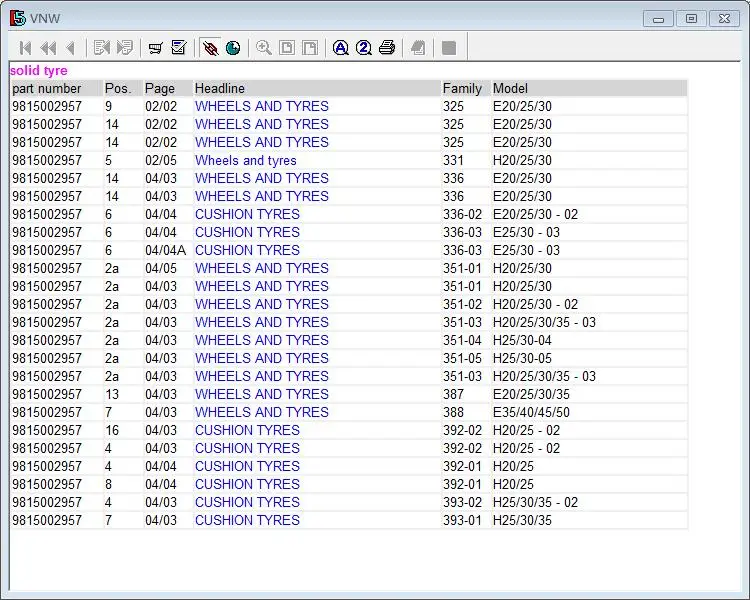Screen dimensions: 750x600
Task: Click the VNW application icon in title bar
Action: (x=17, y=18)
